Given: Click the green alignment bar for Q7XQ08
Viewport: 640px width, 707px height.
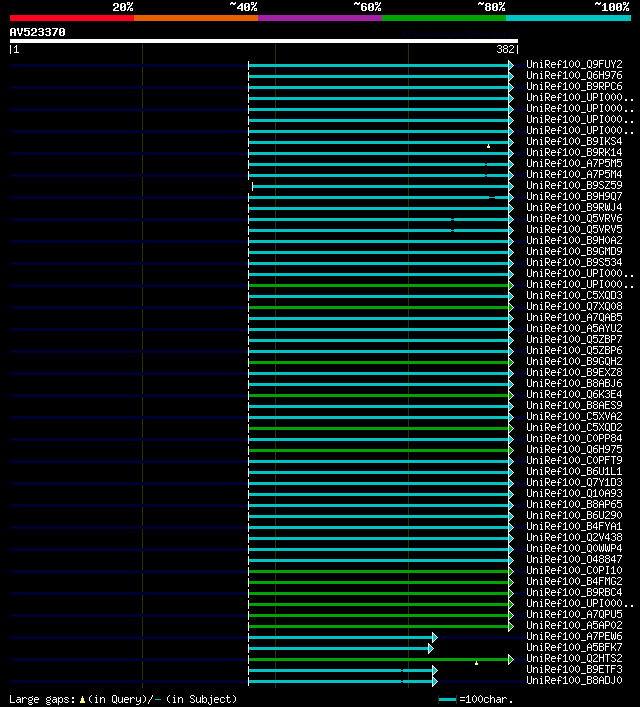Looking at the screenshot, I should 378,308.
